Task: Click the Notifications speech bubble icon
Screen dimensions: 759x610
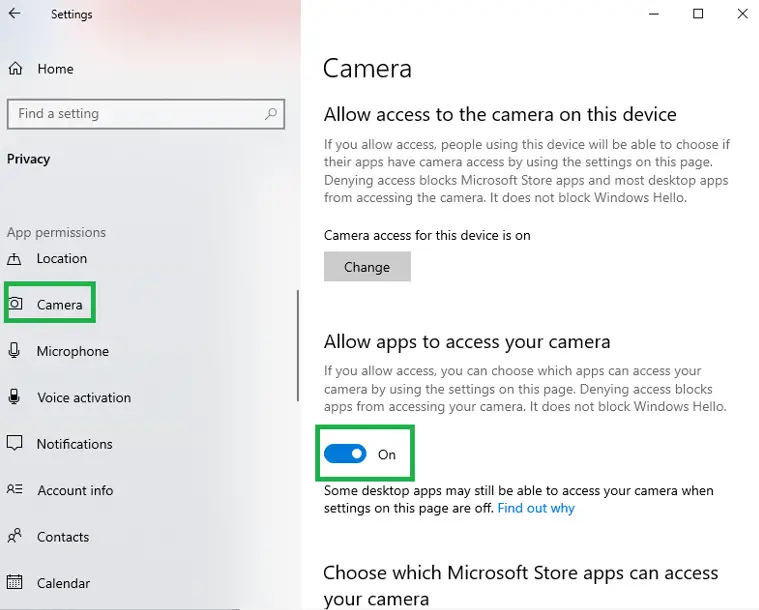Action: coord(15,443)
